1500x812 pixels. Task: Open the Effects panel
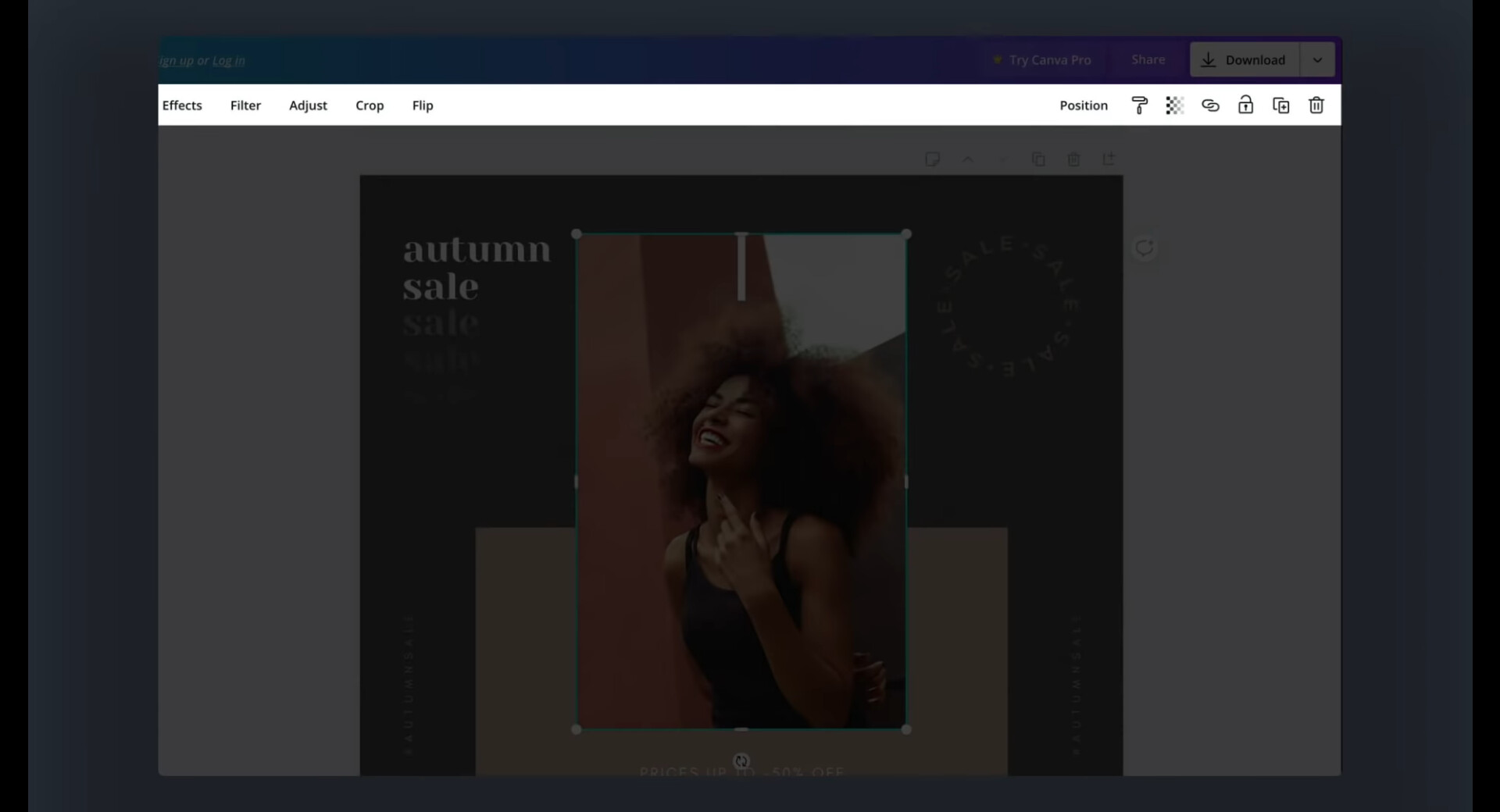tap(182, 105)
